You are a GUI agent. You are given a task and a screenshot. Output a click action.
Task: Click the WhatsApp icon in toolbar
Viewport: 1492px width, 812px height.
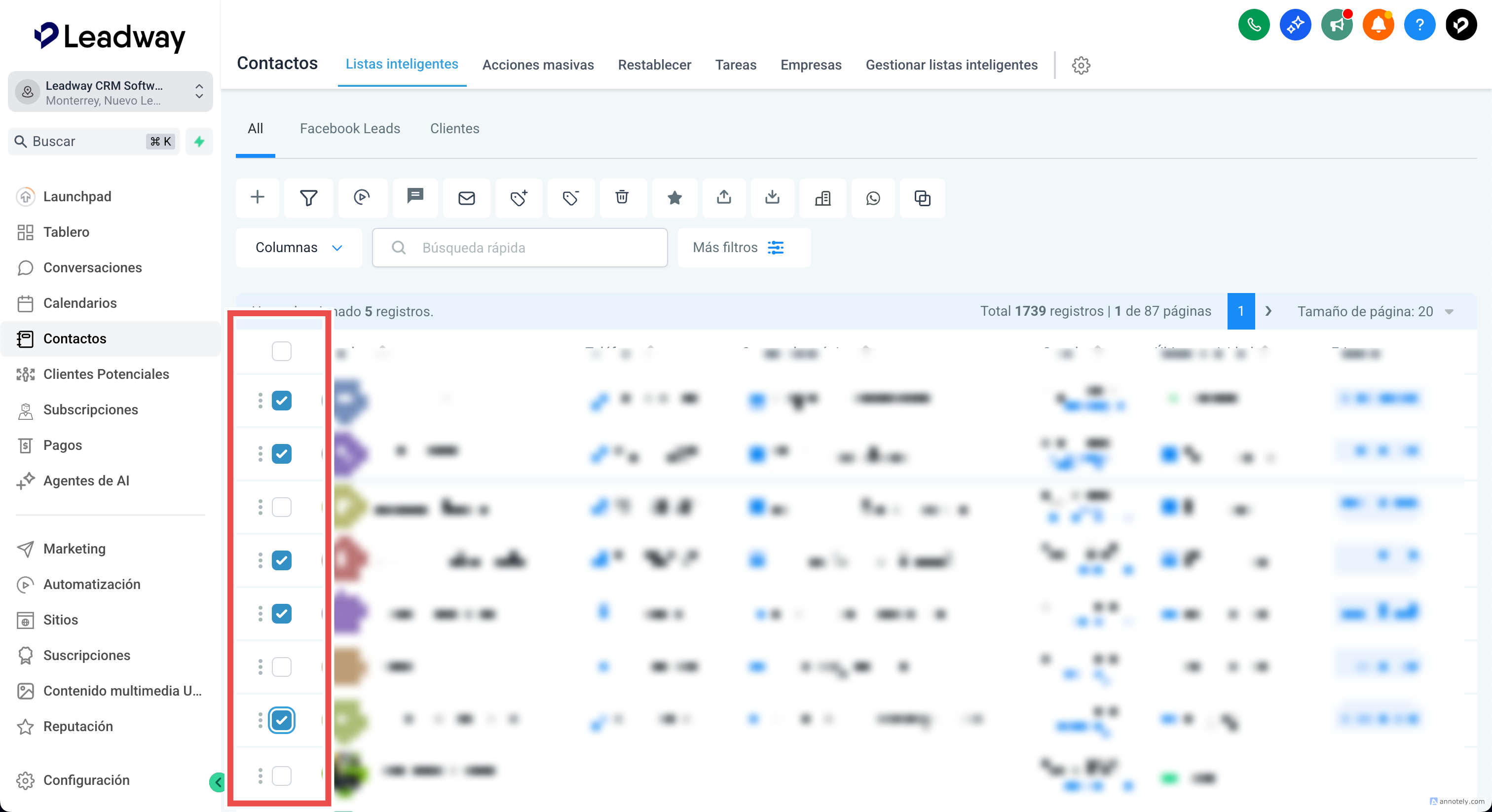[873, 197]
